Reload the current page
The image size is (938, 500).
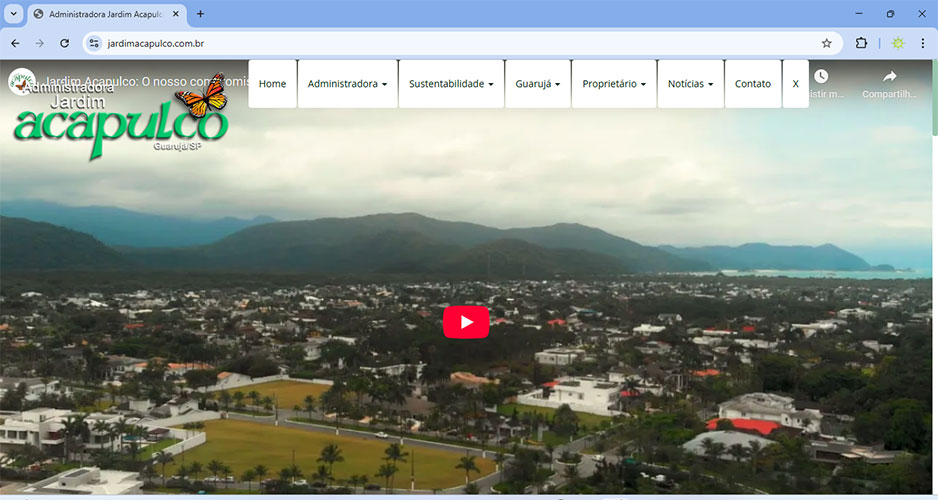point(65,43)
